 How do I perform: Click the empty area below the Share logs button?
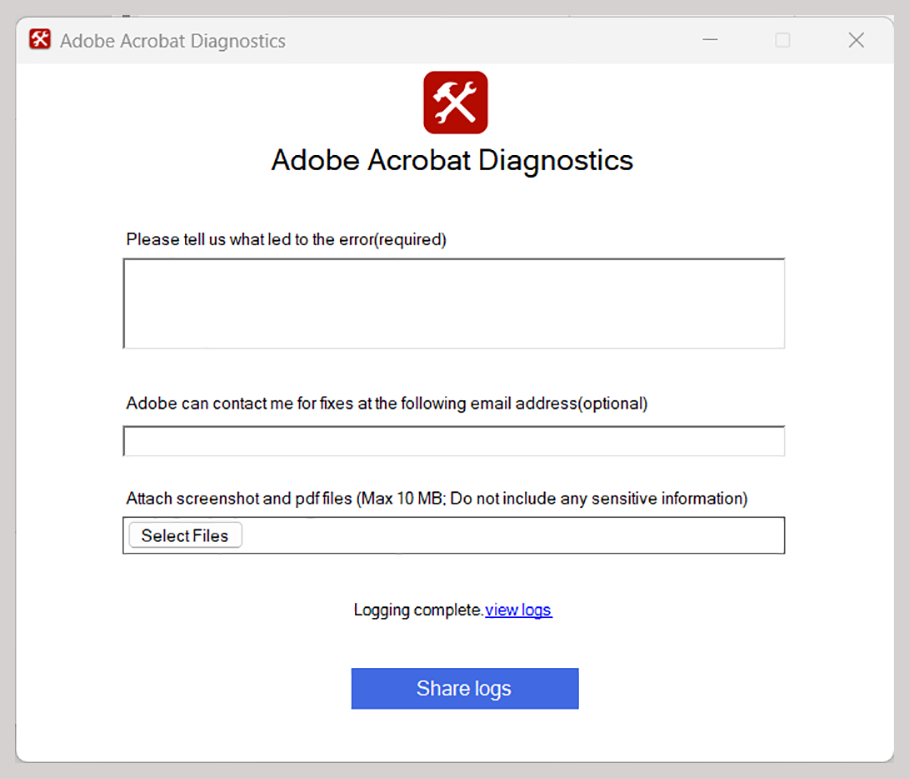(x=455, y=735)
